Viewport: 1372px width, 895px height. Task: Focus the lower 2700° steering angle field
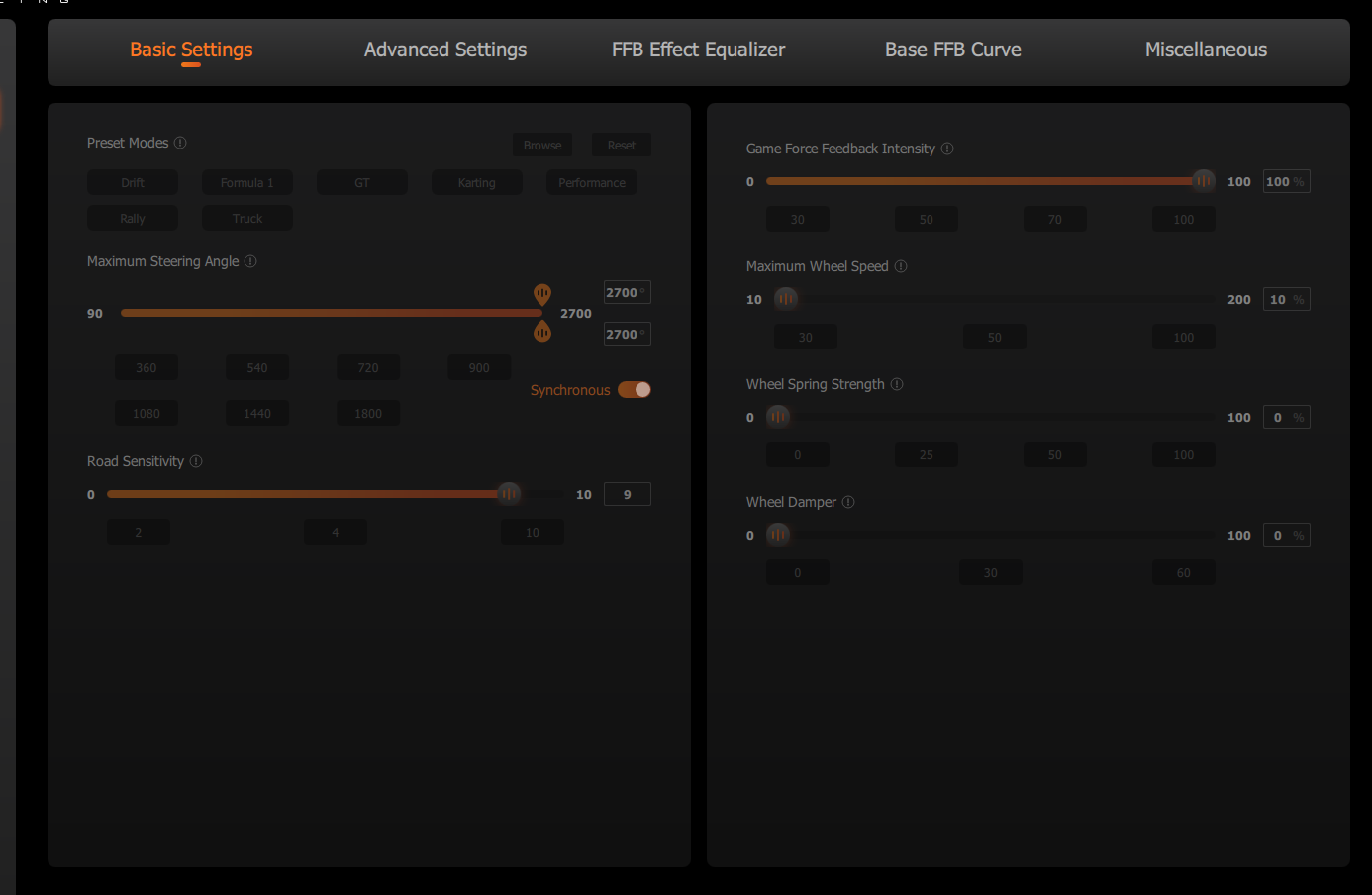pyautogui.click(x=628, y=335)
